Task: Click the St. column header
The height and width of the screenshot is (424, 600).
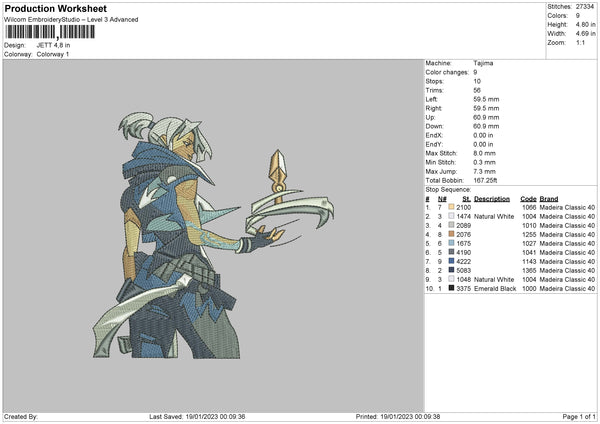Action: pyautogui.click(x=466, y=199)
